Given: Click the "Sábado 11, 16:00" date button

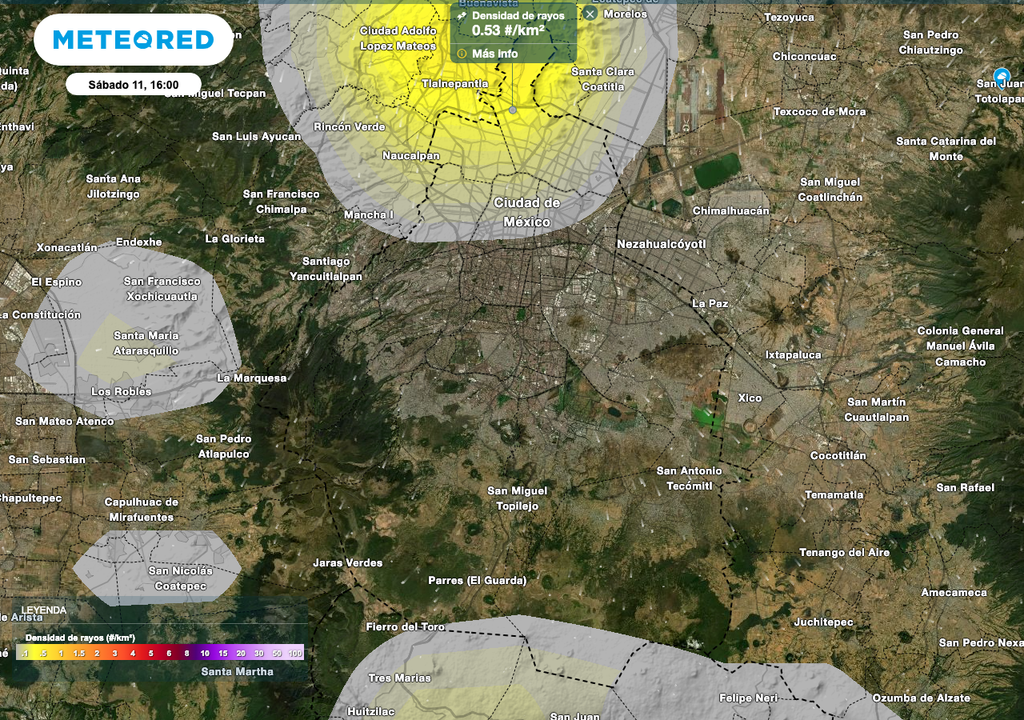Looking at the screenshot, I should coord(133,84).
